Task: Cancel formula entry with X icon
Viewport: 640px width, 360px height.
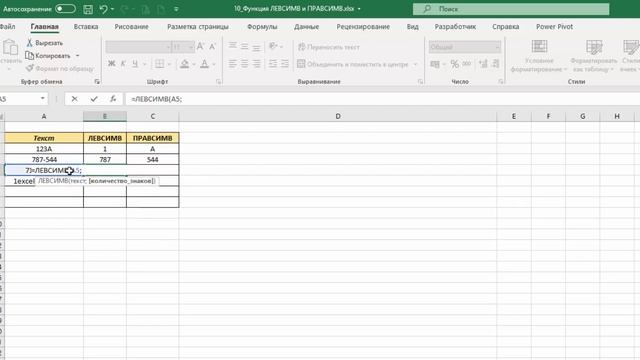Action: coord(74,99)
